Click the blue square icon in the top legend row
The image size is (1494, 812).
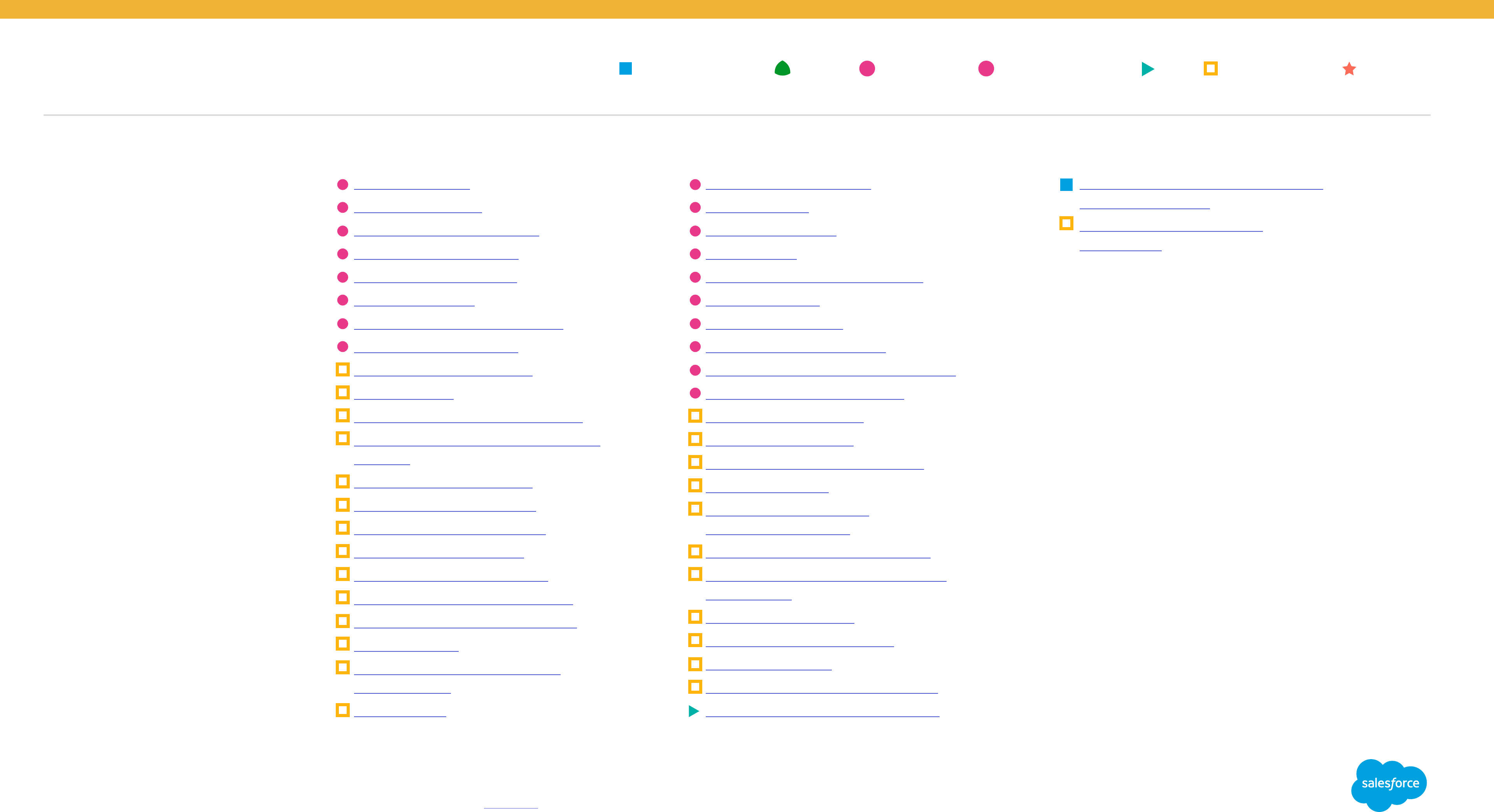click(x=625, y=68)
